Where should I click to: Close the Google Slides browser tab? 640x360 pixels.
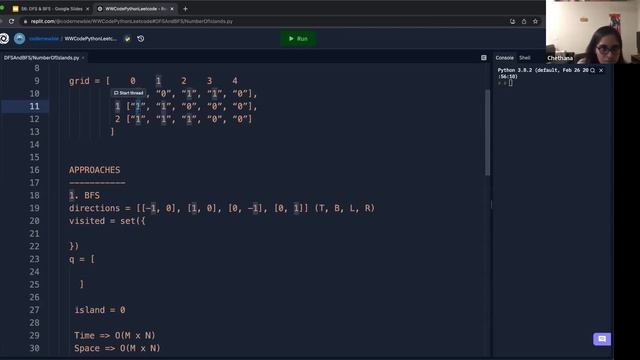point(87,9)
